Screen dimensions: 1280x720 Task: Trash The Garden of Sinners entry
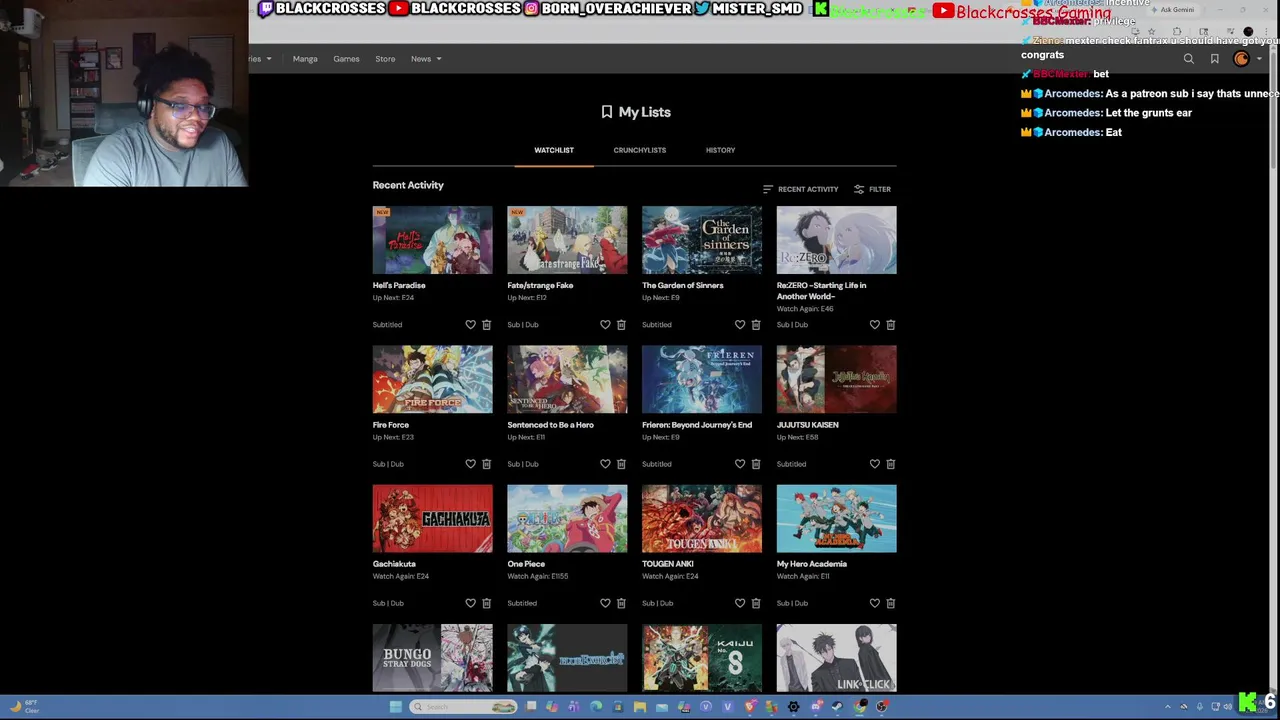[756, 325]
